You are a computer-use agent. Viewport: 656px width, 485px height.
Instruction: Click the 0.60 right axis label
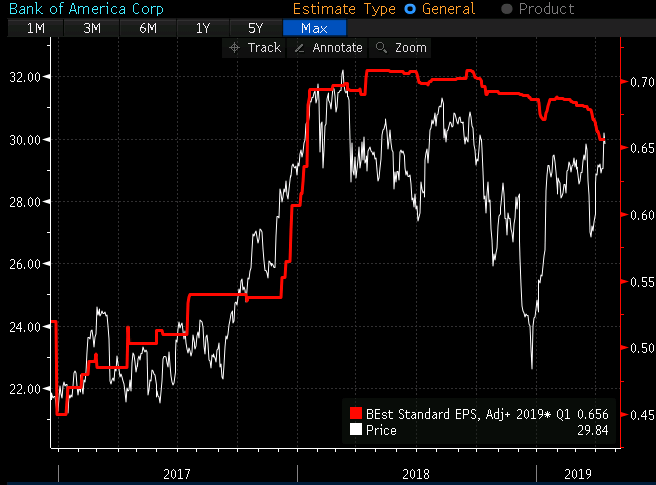[642, 215]
